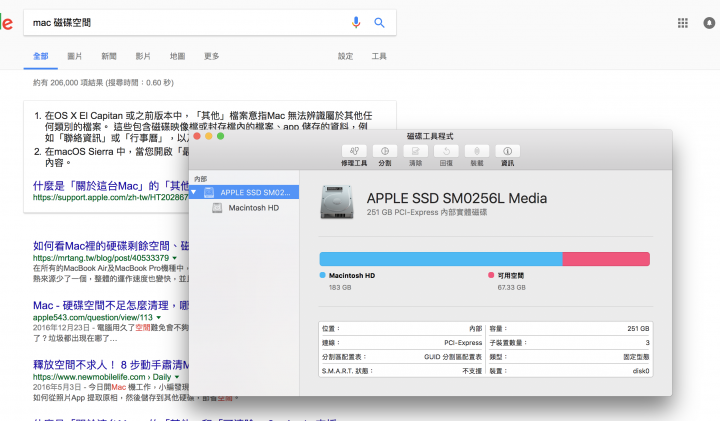The width and height of the screenshot is (720, 421).
Task: Click the '251 GB PCI-Express' subtitle text
Action: click(427, 212)
